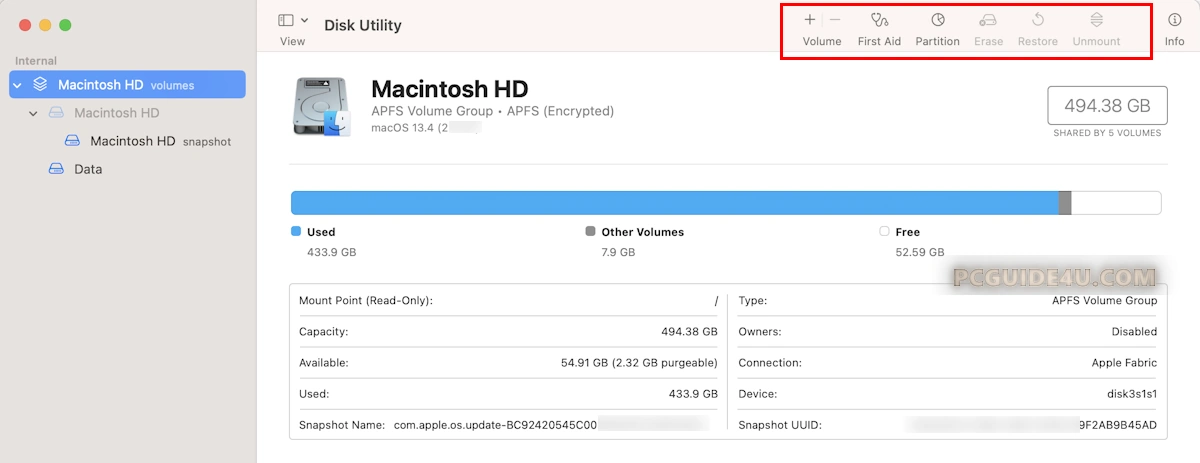Select the Data volume in sidebar
Image resolution: width=1200 pixels, height=463 pixels.
coord(88,169)
